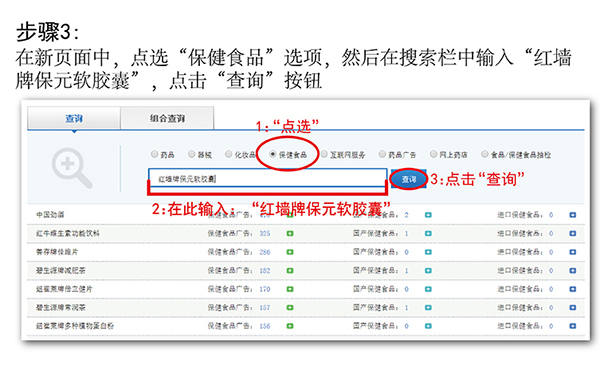Switch to the 查询 tab
Viewport: 600px width, 368px height.
coord(74,119)
